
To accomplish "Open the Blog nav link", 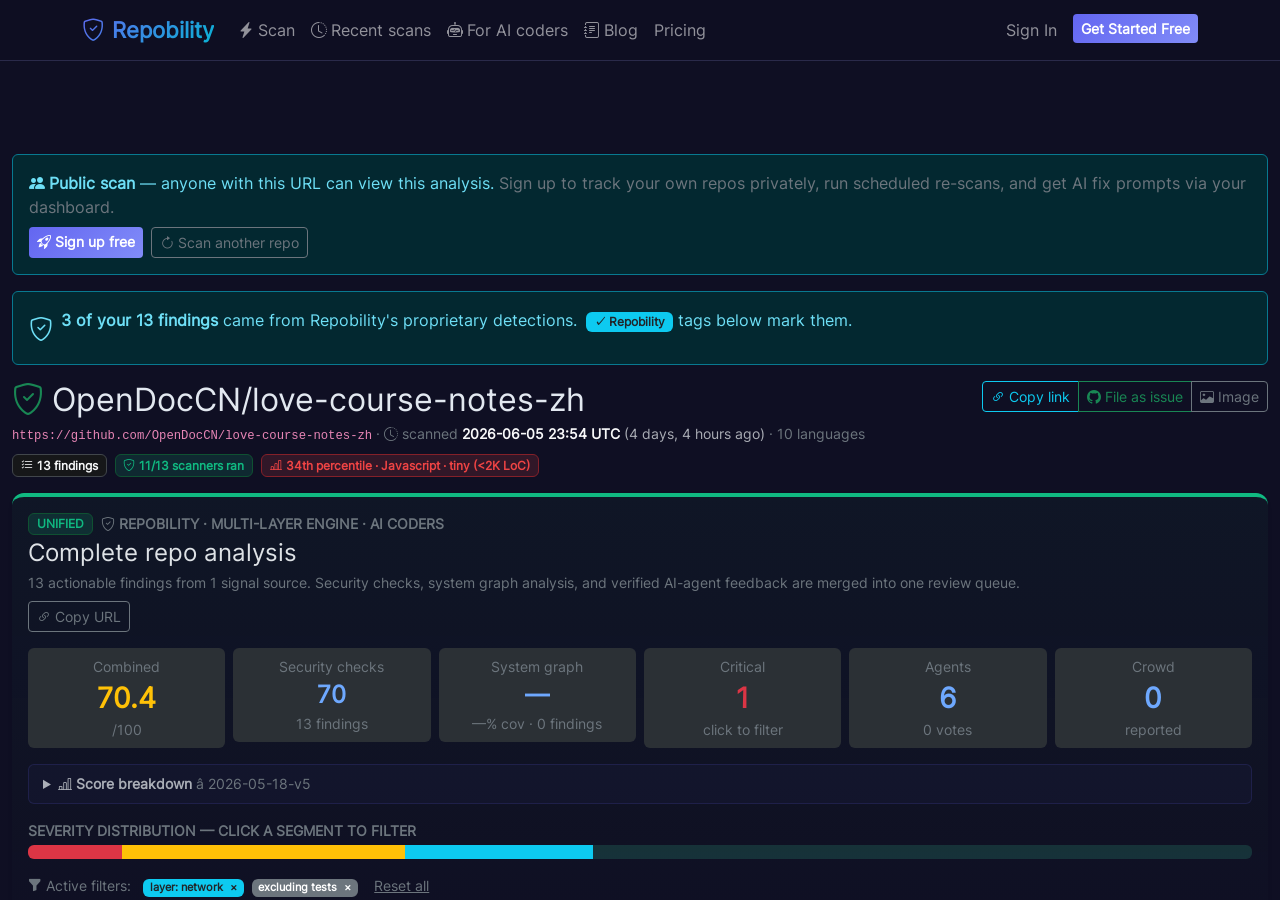I will click(x=611, y=30).
